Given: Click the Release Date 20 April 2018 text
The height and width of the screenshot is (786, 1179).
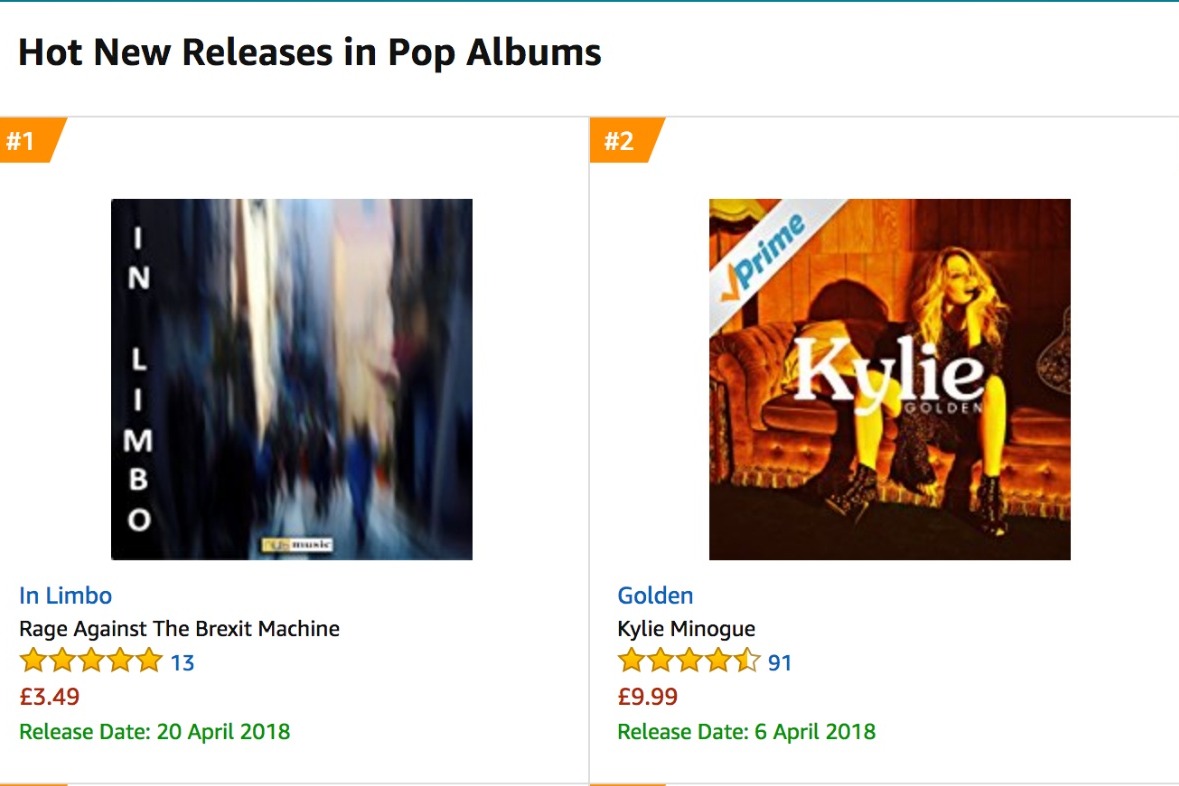Looking at the screenshot, I should click(x=154, y=731).
